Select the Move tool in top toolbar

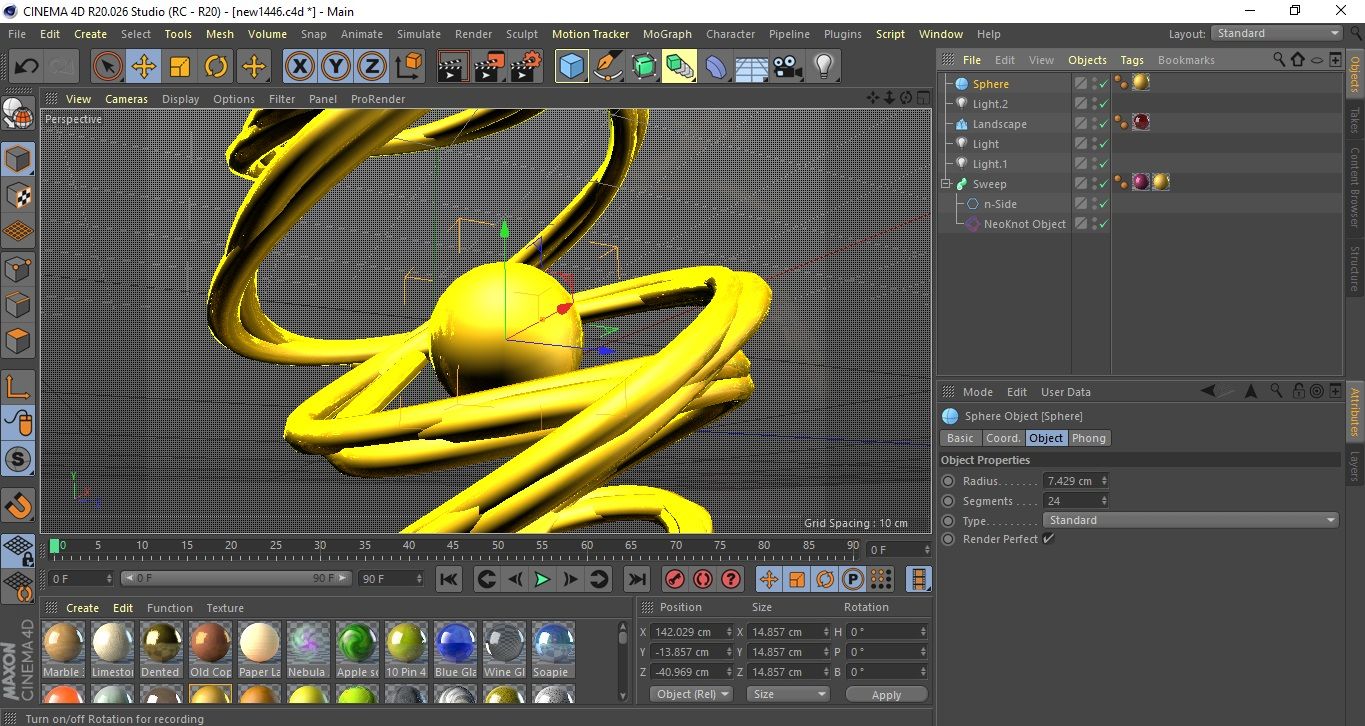[x=144, y=67]
